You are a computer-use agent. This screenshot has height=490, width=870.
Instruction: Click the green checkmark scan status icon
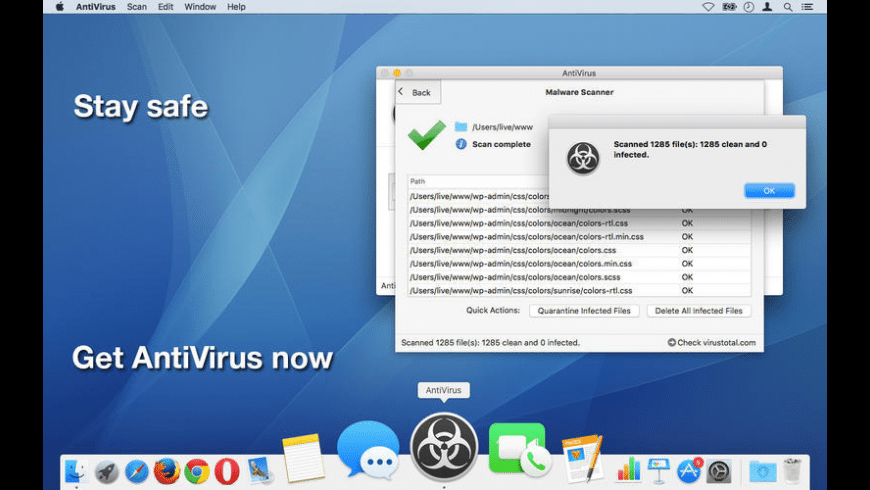pos(427,135)
